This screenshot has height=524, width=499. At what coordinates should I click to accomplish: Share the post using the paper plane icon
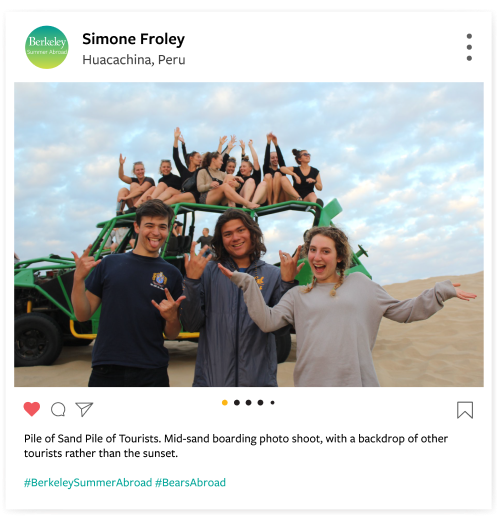84,409
